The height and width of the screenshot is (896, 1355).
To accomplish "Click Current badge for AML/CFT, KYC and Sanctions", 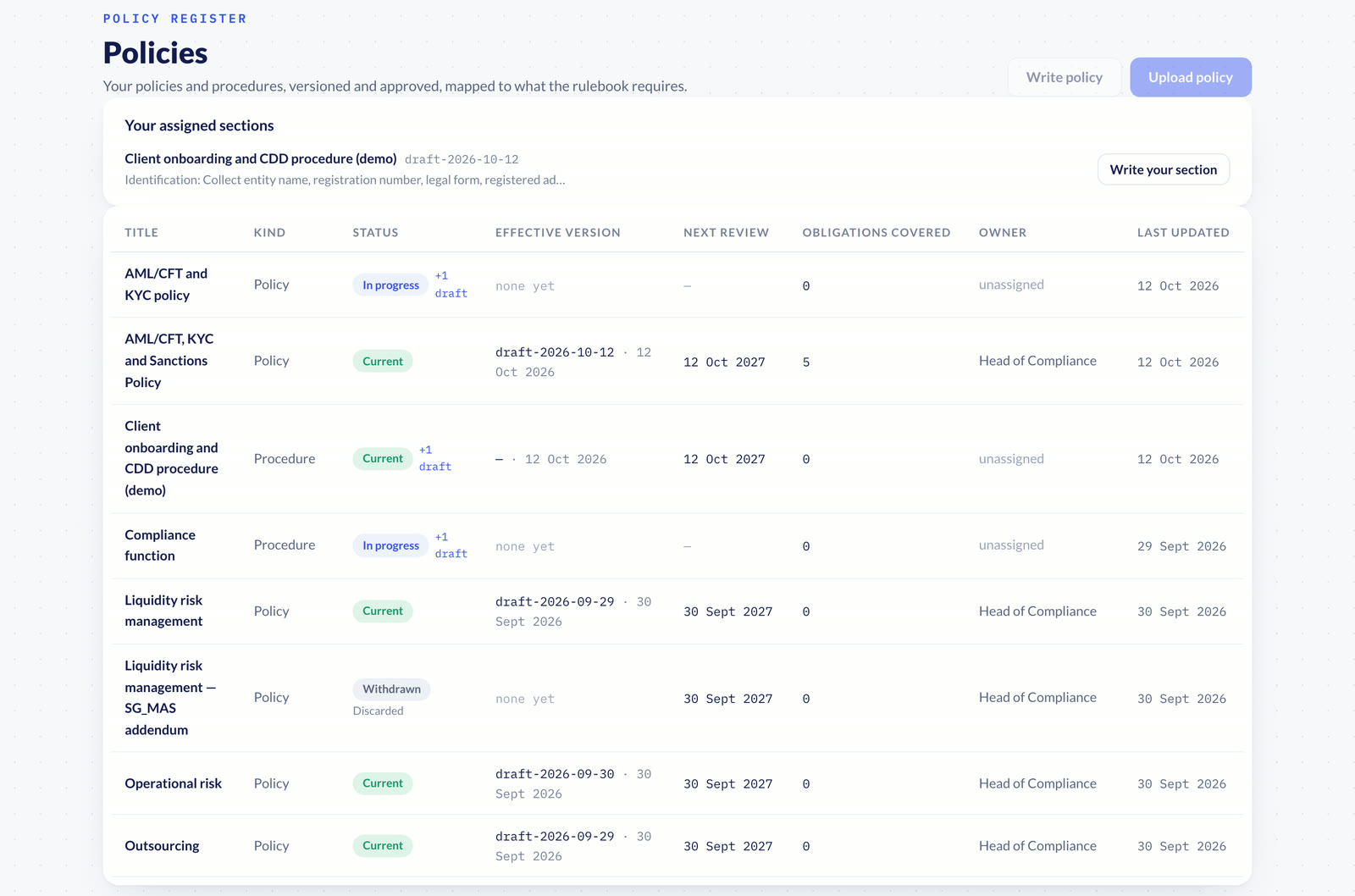I will [383, 361].
